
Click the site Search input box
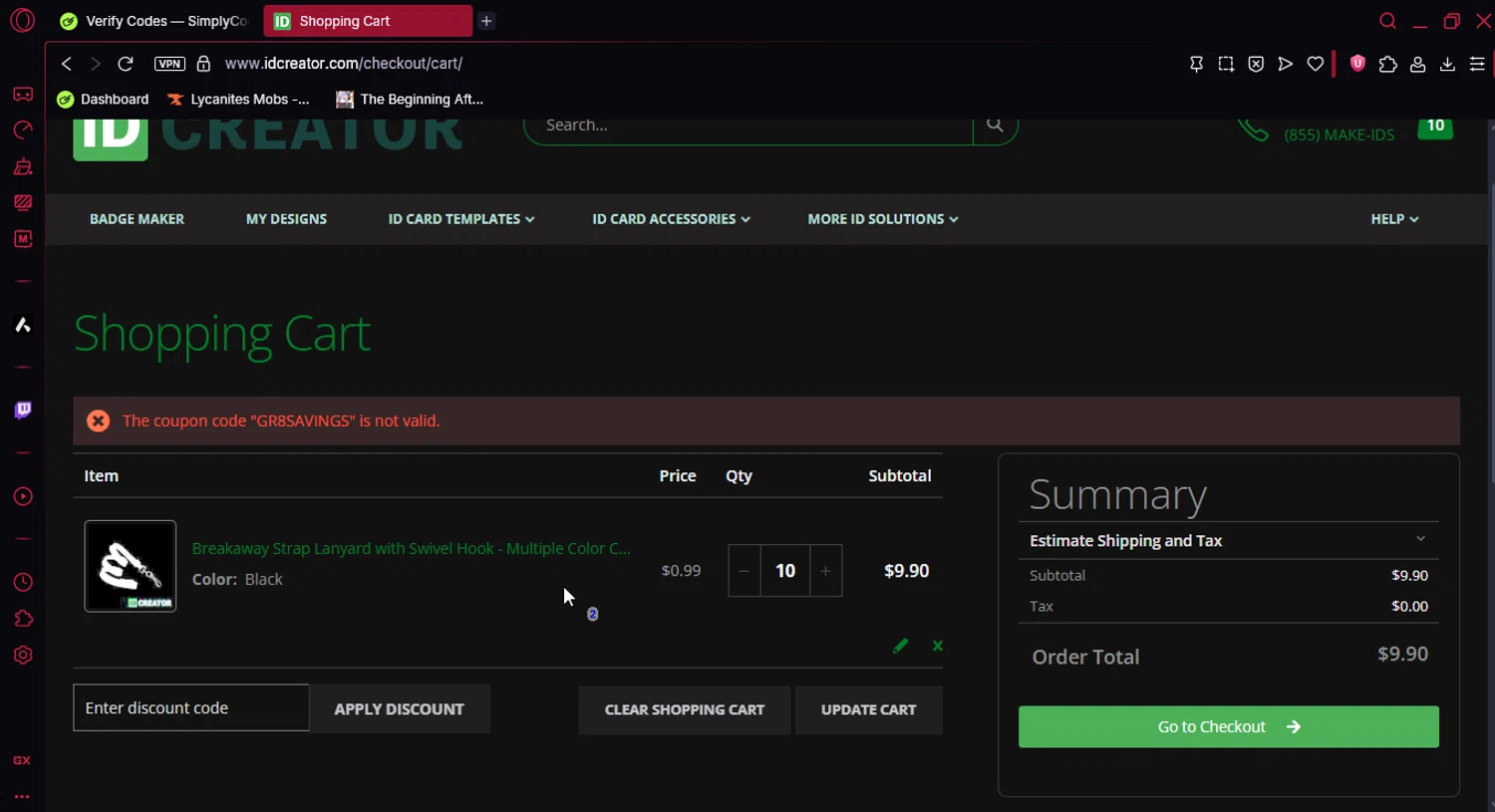(747, 127)
